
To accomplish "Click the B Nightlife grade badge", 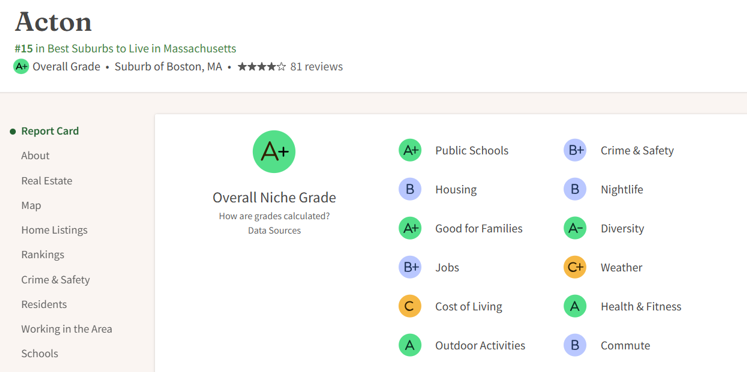I will 575,190.
